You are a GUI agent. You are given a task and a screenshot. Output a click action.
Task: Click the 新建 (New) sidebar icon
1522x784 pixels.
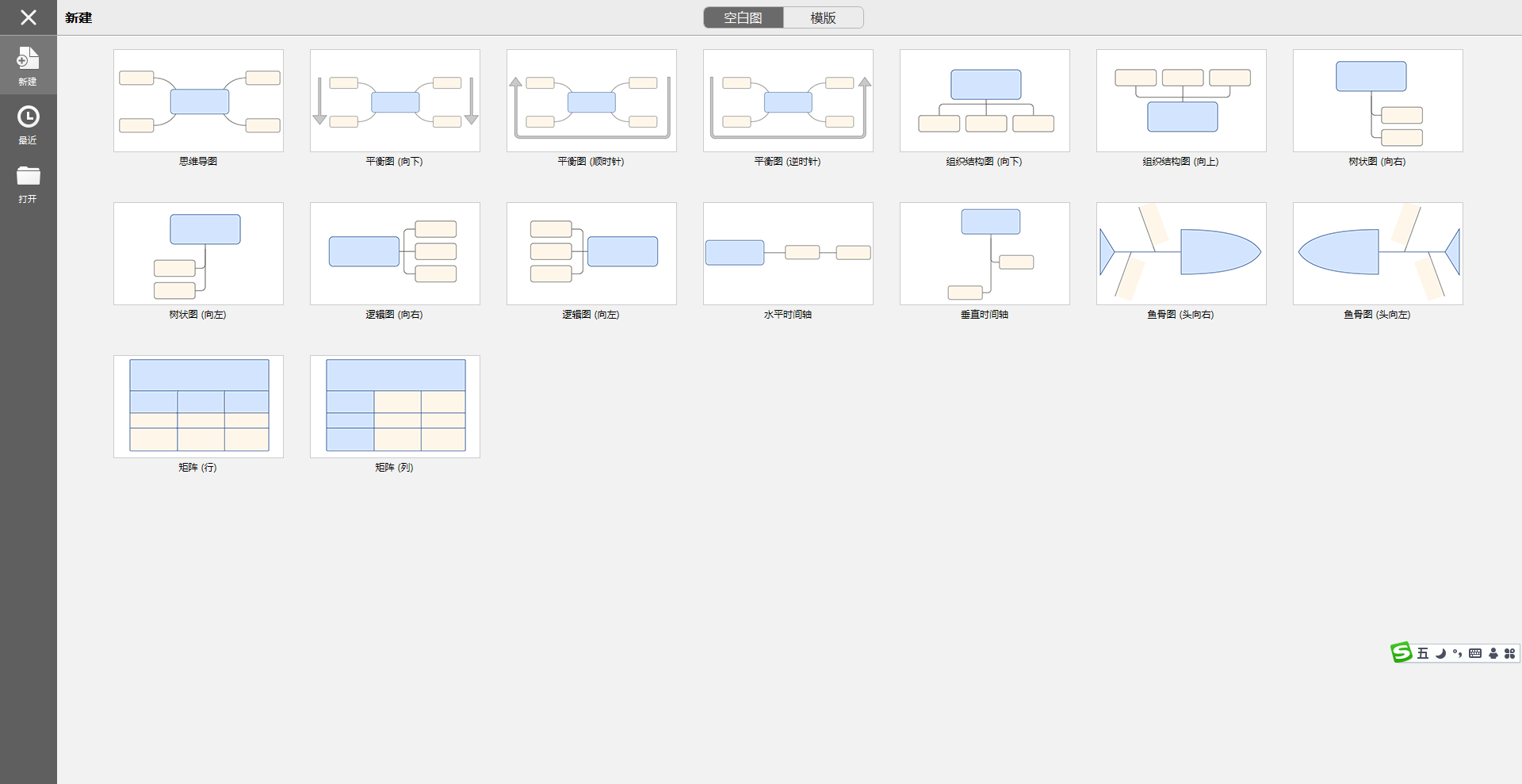click(28, 65)
